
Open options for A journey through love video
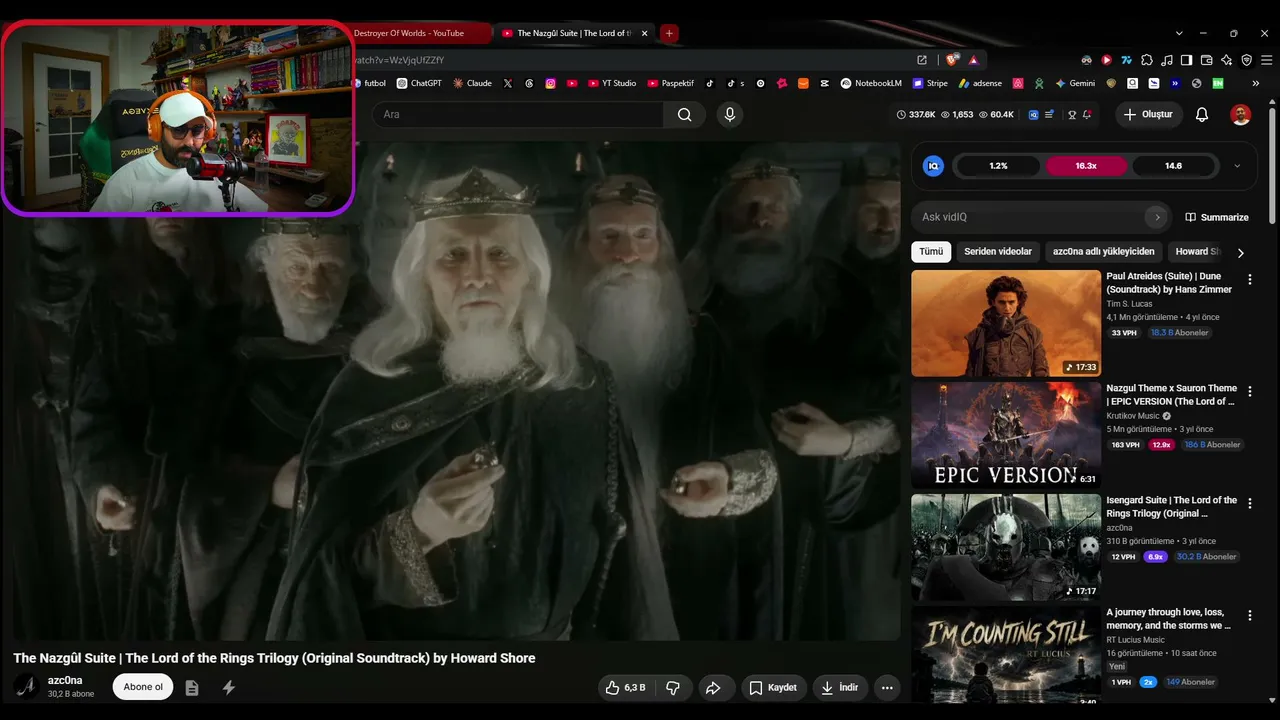click(x=1249, y=616)
